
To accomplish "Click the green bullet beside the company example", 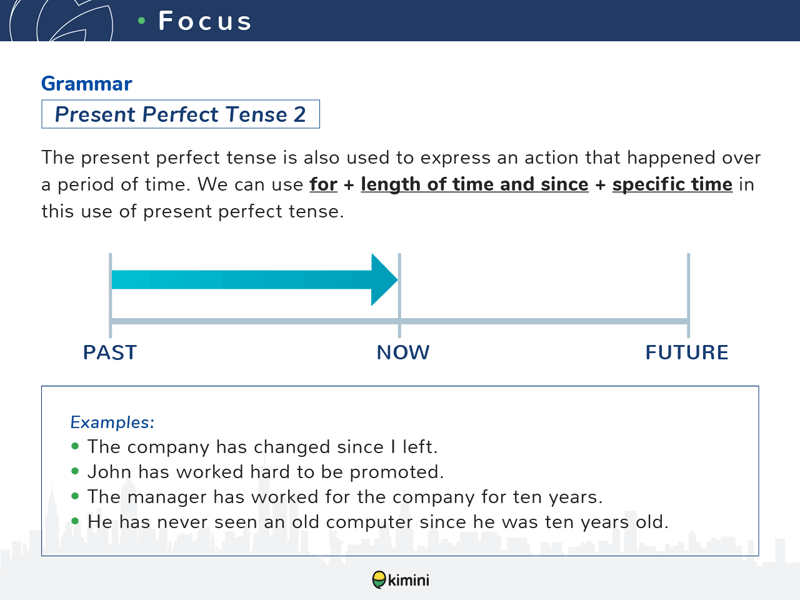I will [x=76, y=446].
